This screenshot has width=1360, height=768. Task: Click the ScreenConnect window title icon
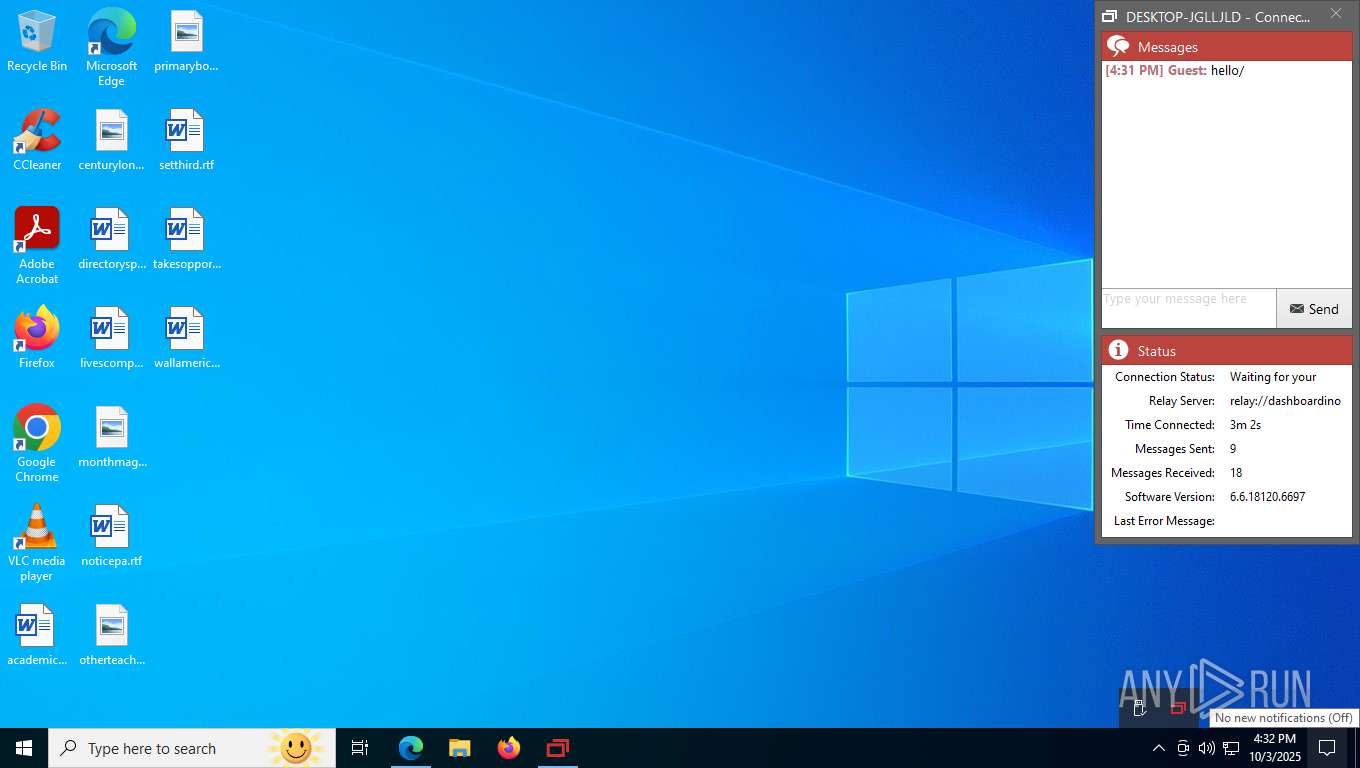1109,17
